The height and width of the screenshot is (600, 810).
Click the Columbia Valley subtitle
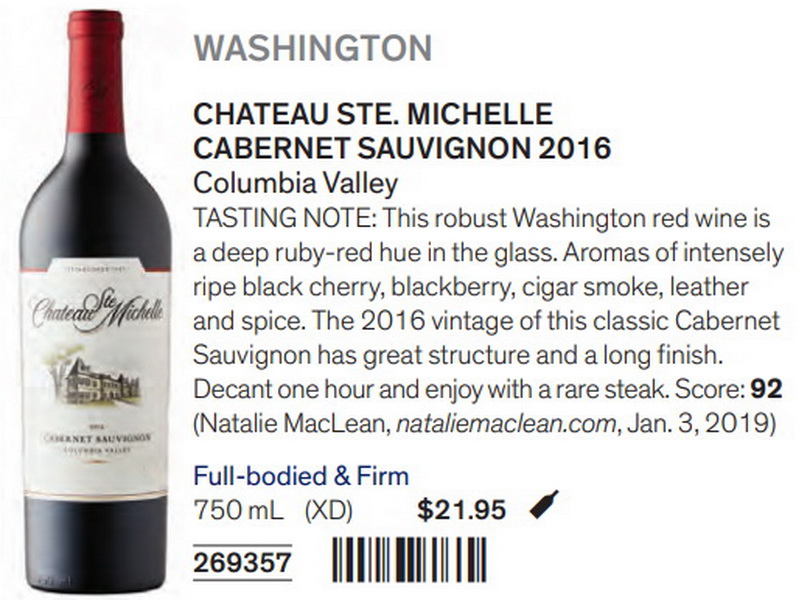295,183
